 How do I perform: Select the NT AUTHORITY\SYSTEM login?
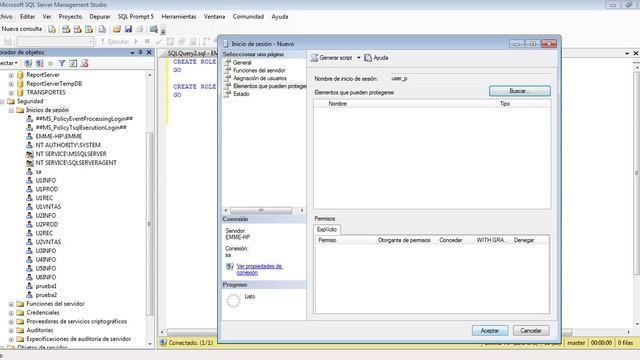tap(68, 145)
